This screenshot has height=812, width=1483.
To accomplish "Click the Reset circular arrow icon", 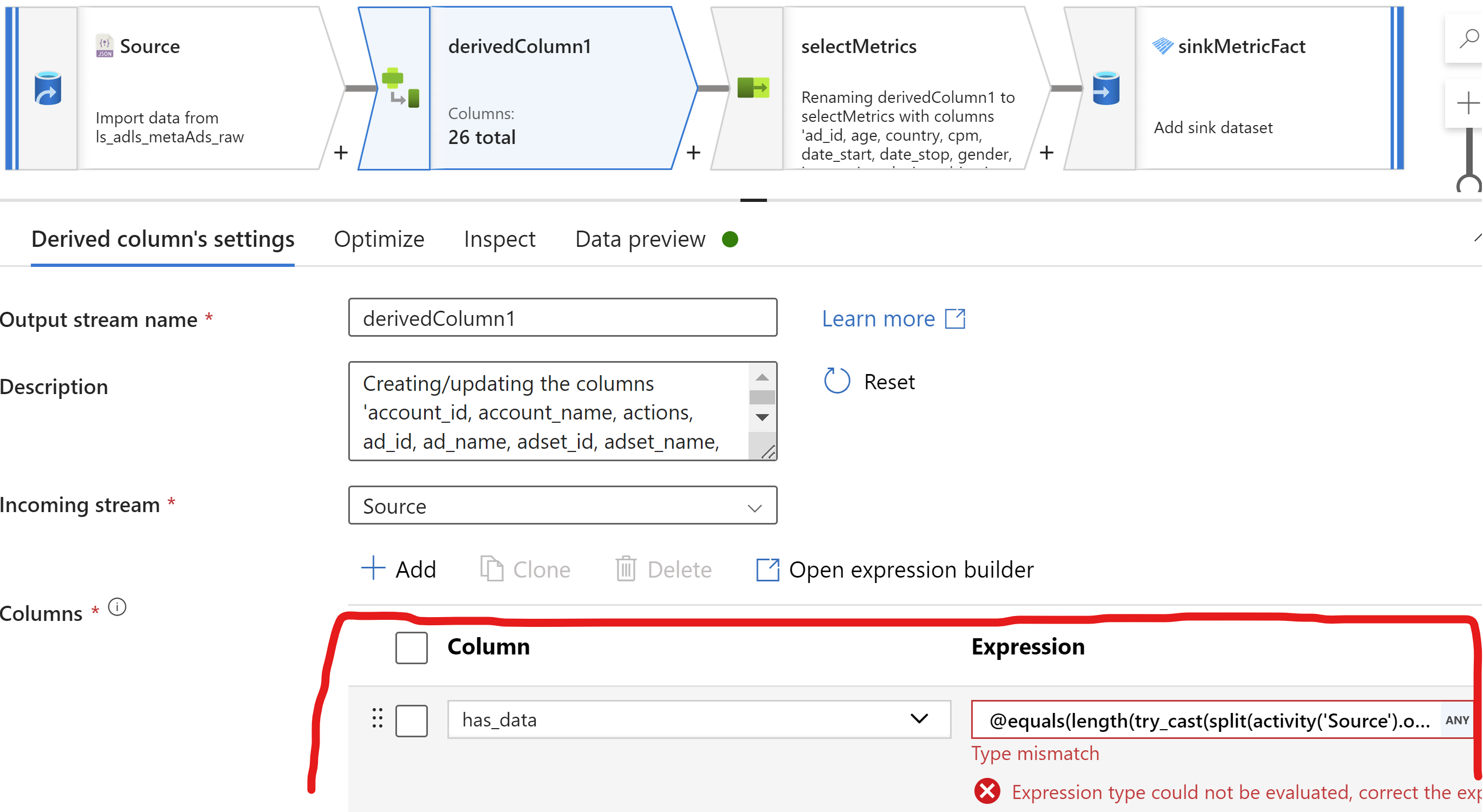I will 836,381.
